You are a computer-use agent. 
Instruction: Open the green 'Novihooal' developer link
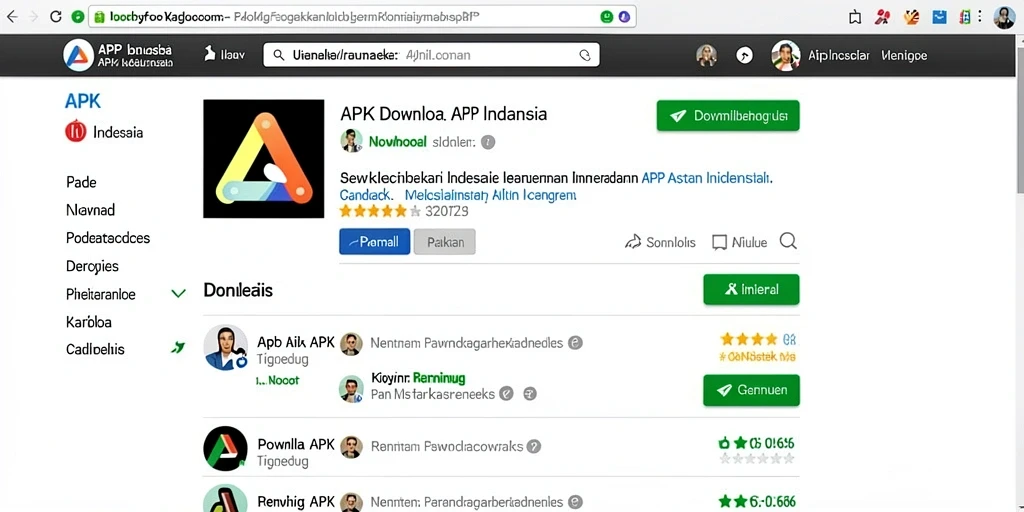397,141
